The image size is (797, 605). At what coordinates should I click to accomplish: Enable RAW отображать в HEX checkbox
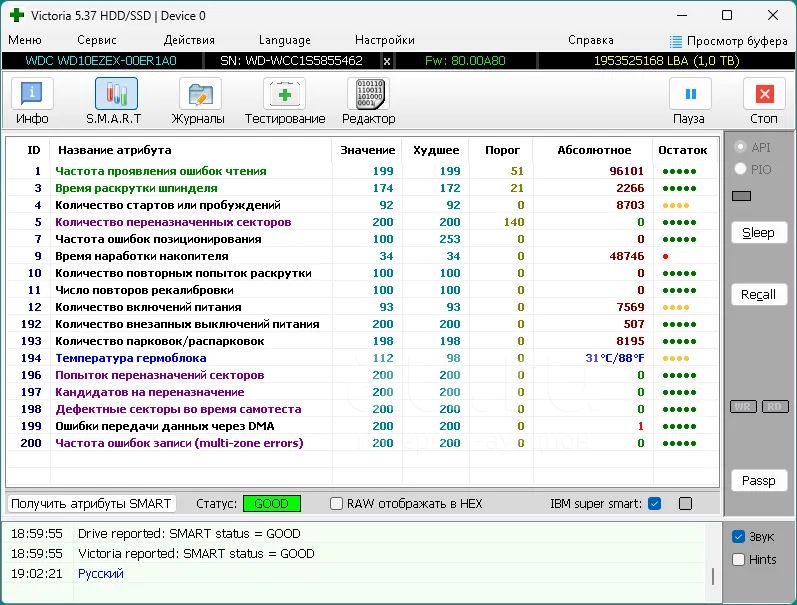click(x=336, y=503)
